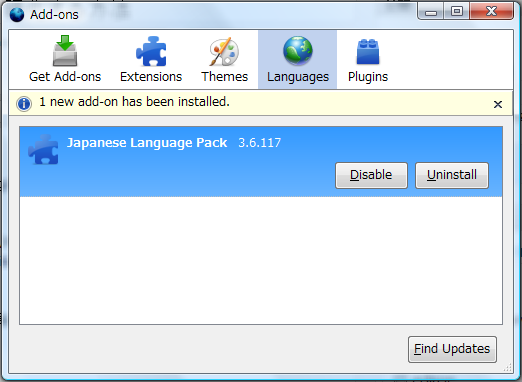Minimize the Add-ons window
This screenshot has height=382, width=522.
coord(431,12)
